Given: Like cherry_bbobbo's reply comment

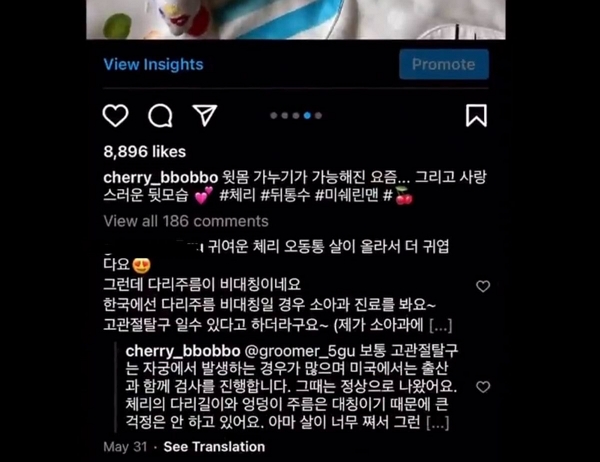Looking at the screenshot, I should [x=483, y=387].
